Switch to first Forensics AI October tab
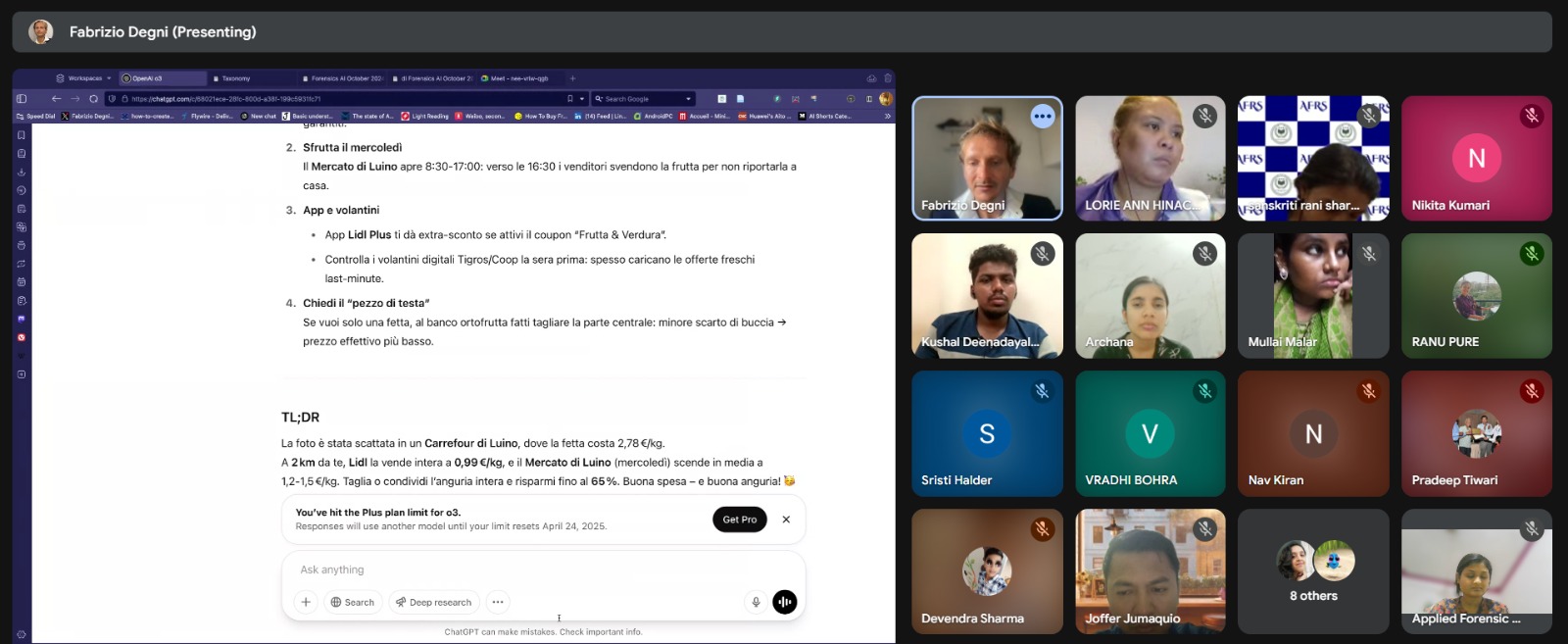Screen dimensions: 1568x644 coord(341,78)
